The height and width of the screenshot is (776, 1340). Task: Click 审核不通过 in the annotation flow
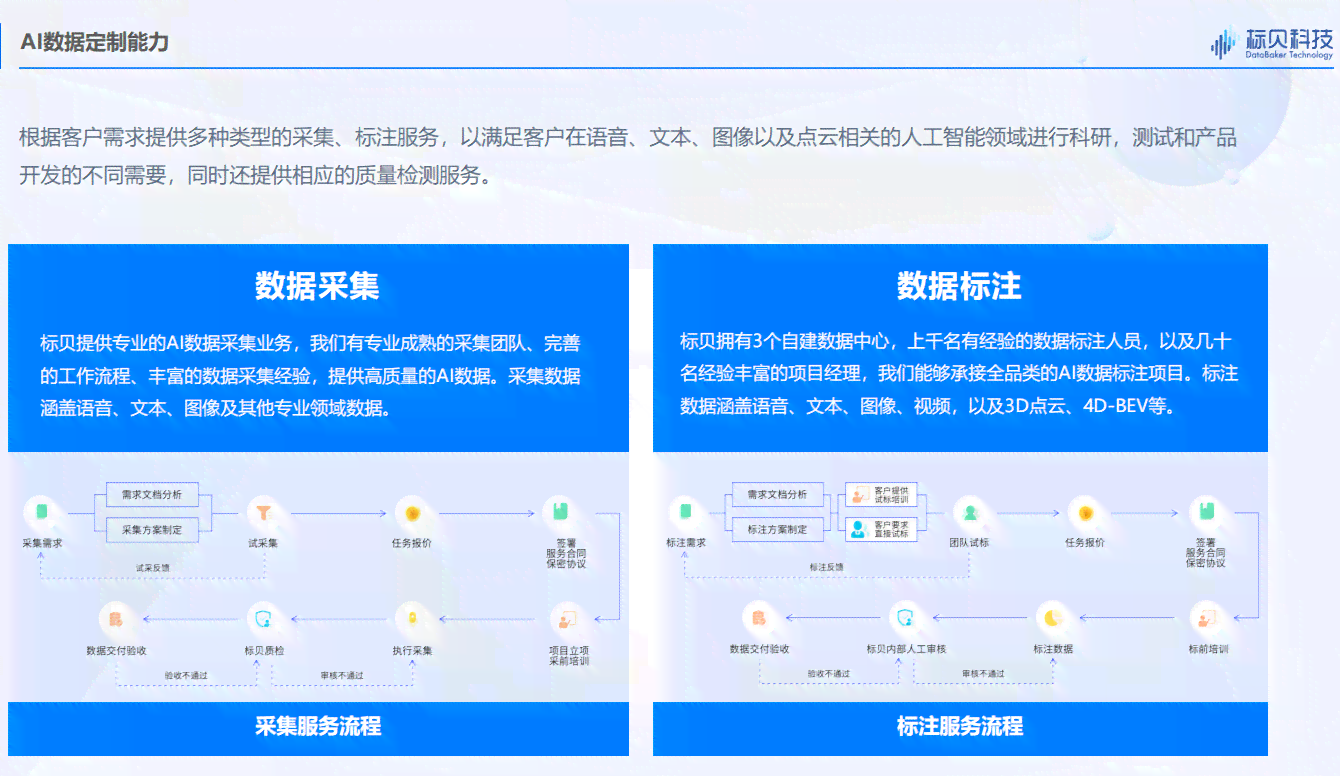click(x=983, y=674)
